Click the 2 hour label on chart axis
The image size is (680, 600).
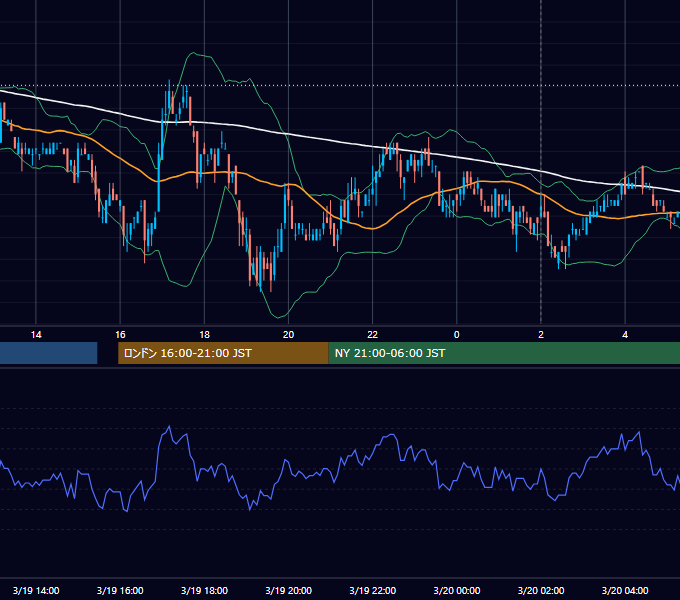[541, 335]
